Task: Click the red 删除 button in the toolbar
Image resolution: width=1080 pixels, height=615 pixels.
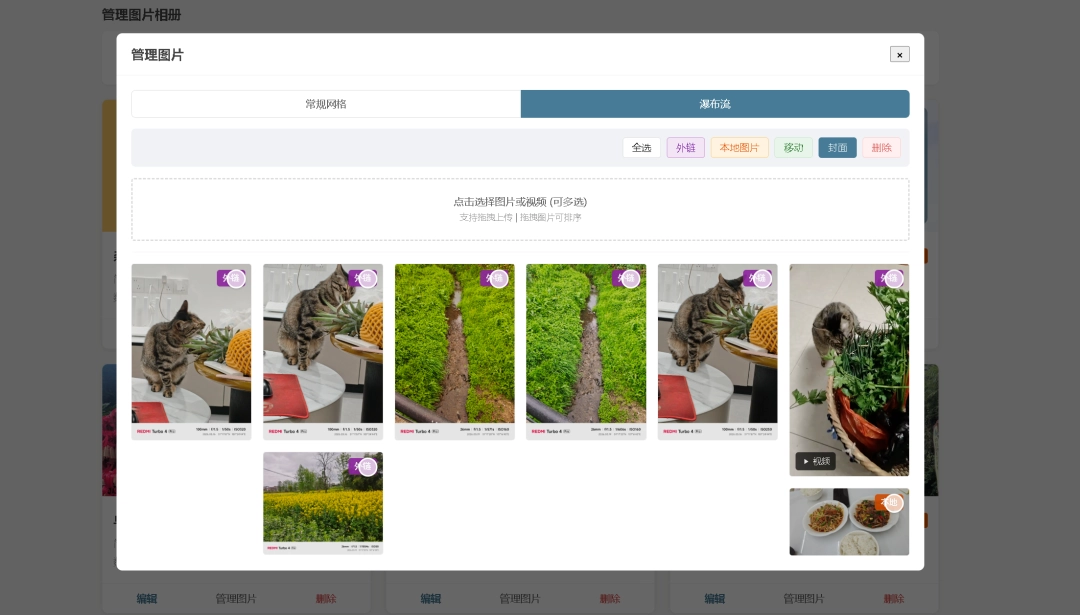Action: point(881,148)
